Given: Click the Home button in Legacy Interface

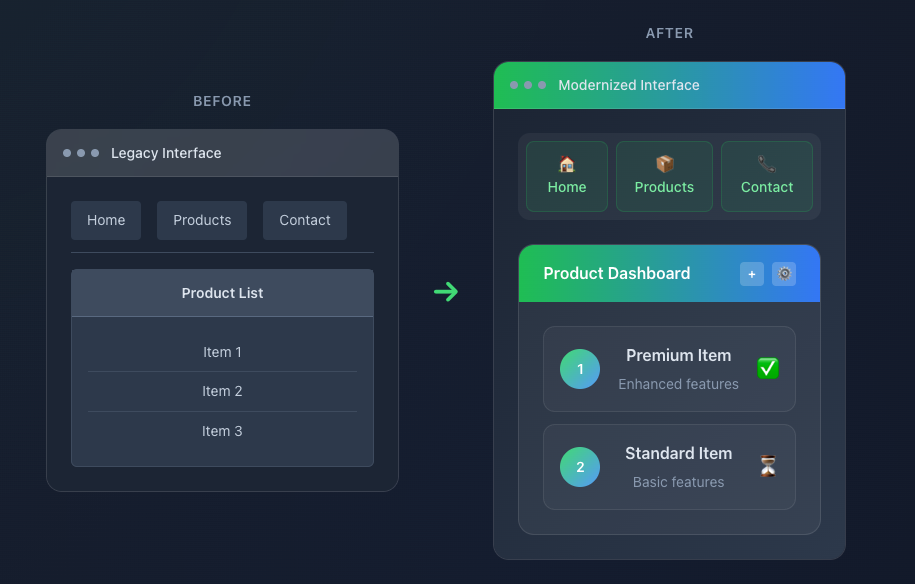Looking at the screenshot, I should click(106, 220).
